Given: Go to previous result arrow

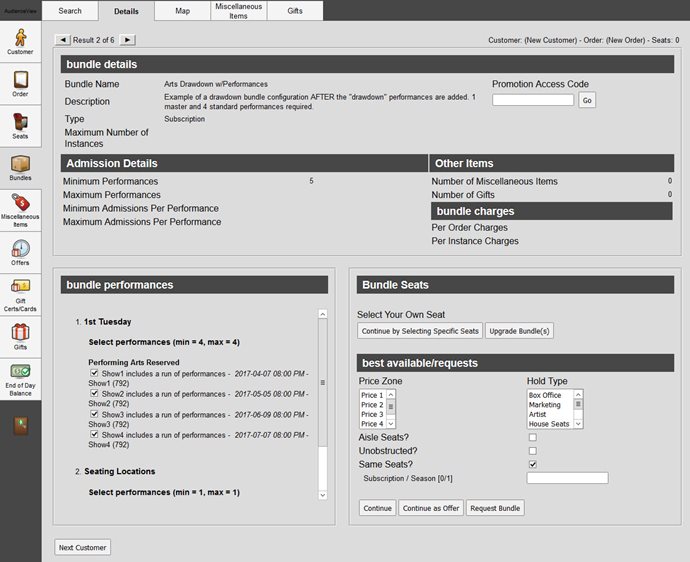Looking at the screenshot, I should (x=63, y=40).
